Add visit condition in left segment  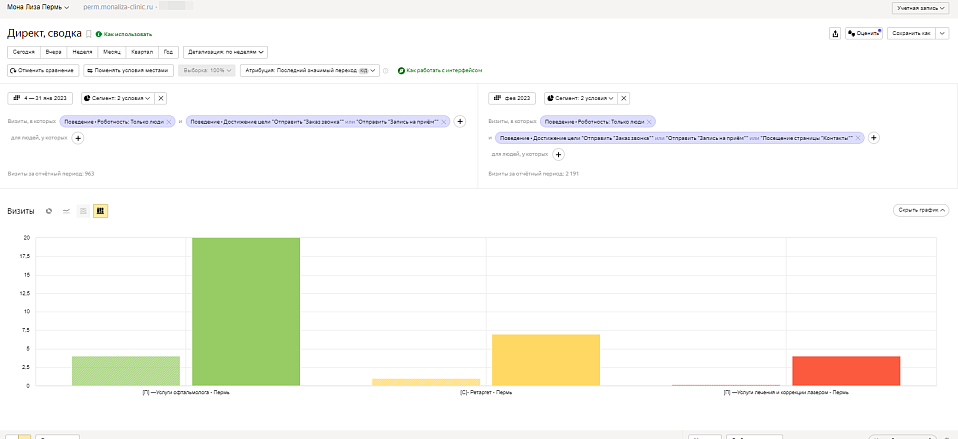[x=460, y=122]
